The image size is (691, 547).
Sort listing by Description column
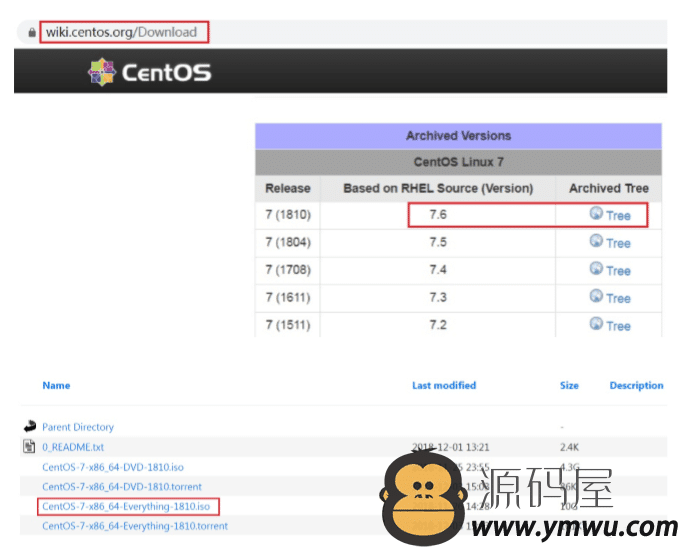(x=636, y=386)
